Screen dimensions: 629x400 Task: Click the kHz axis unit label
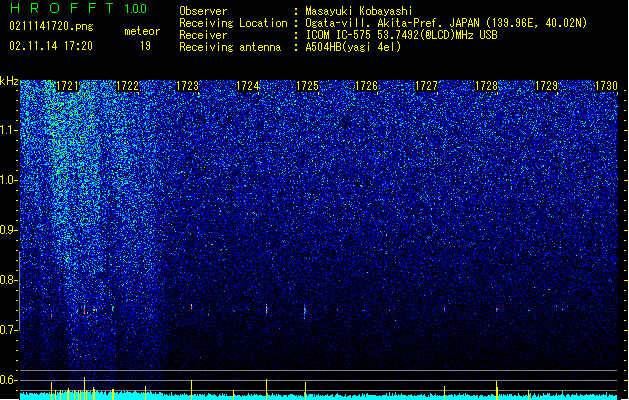coord(9,81)
